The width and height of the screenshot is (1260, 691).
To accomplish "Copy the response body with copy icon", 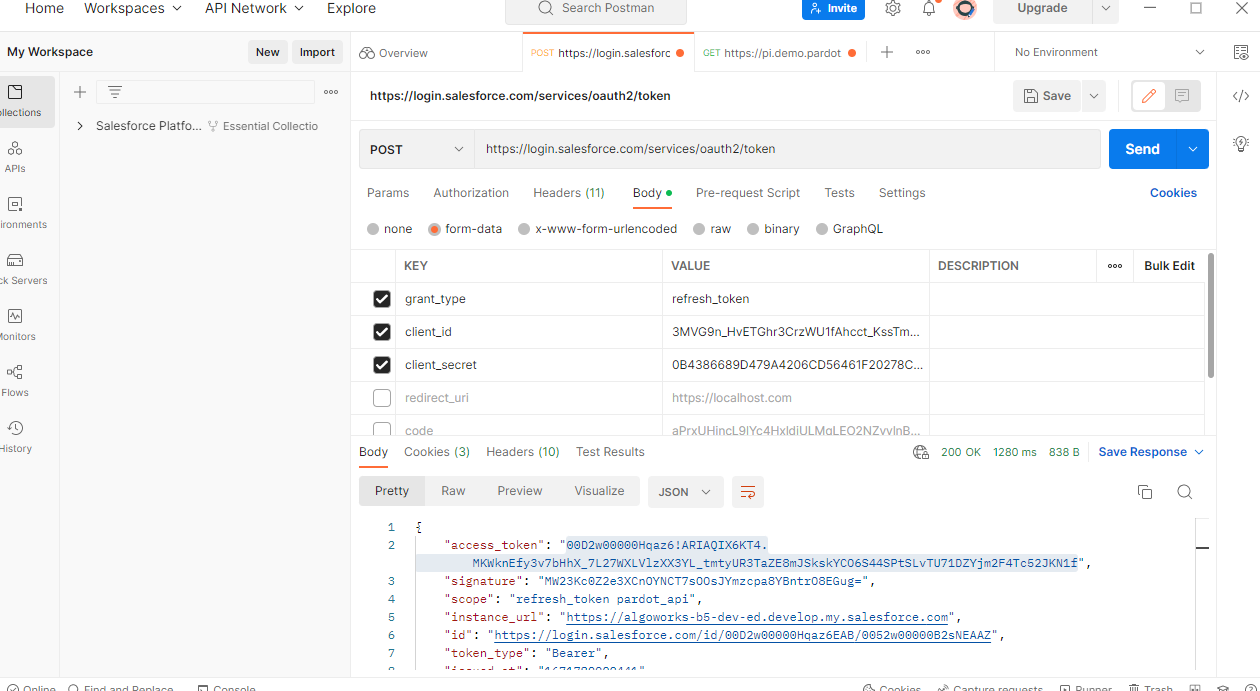I will click(x=1145, y=492).
